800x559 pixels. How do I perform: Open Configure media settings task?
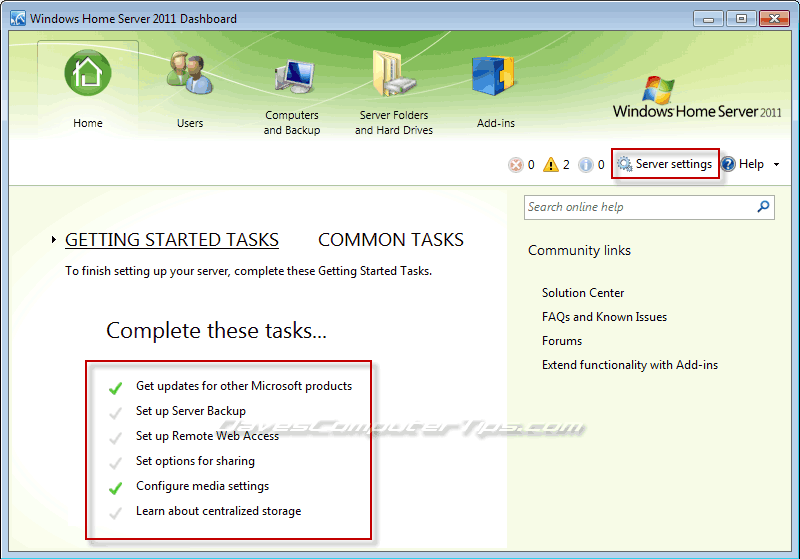(x=202, y=486)
